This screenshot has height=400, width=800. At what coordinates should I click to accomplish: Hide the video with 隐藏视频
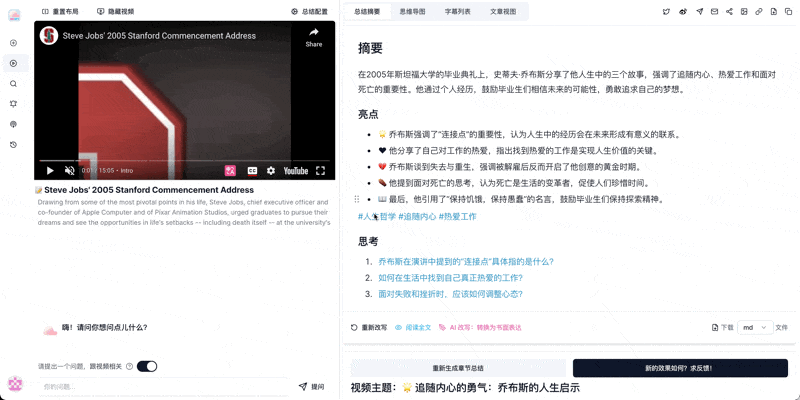pos(115,11)
